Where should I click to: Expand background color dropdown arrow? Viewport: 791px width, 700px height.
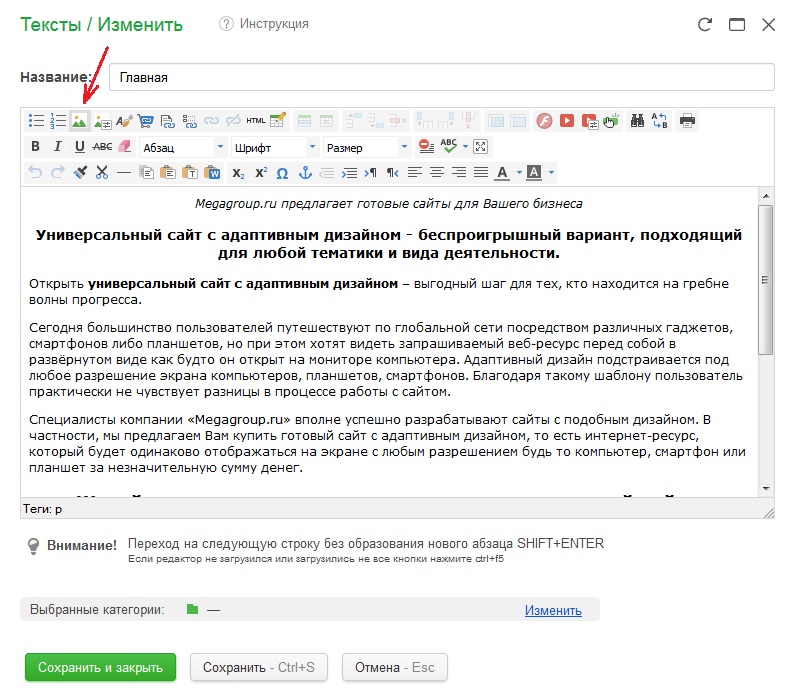coord(551,172)
